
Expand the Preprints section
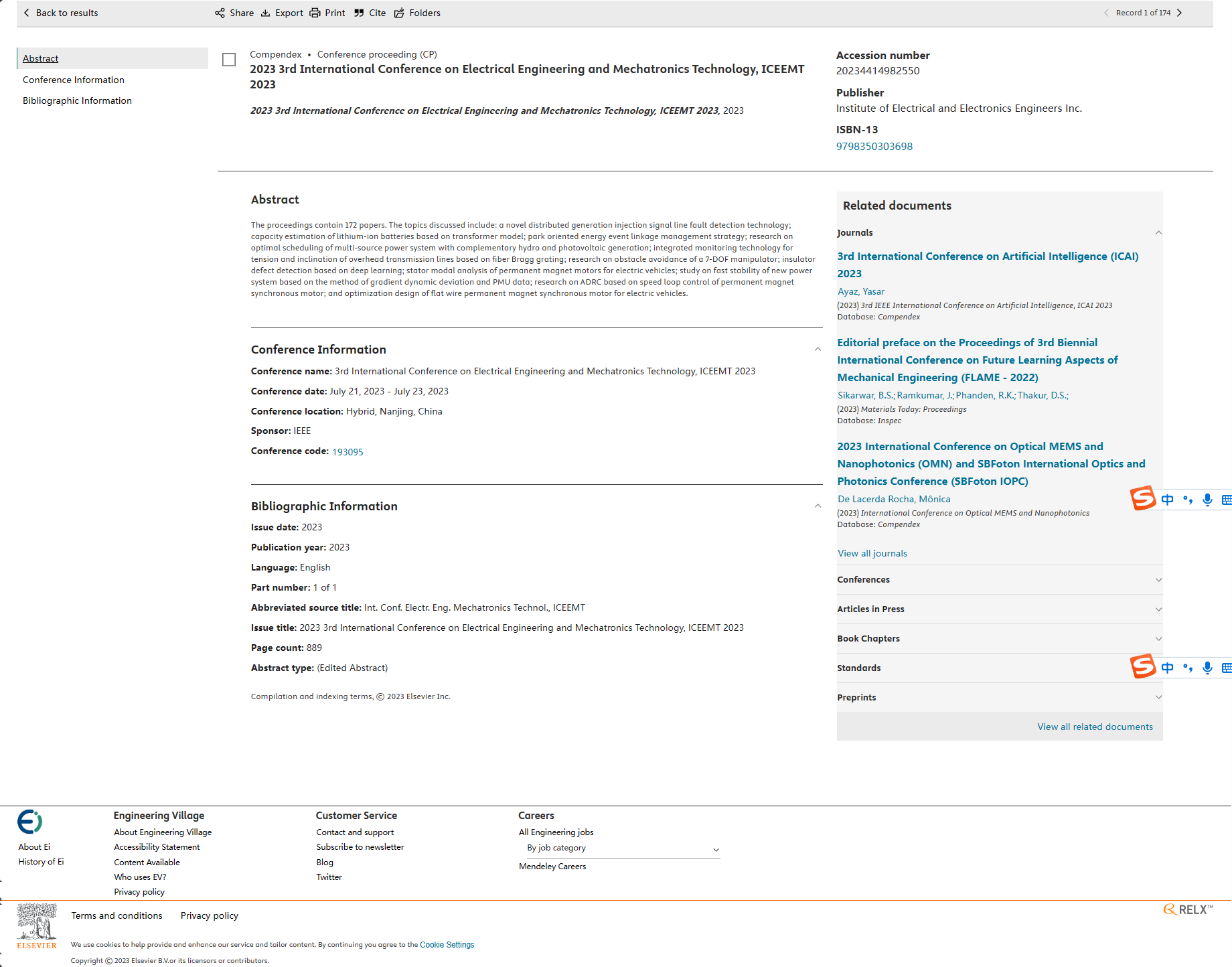pos(1158,697)
